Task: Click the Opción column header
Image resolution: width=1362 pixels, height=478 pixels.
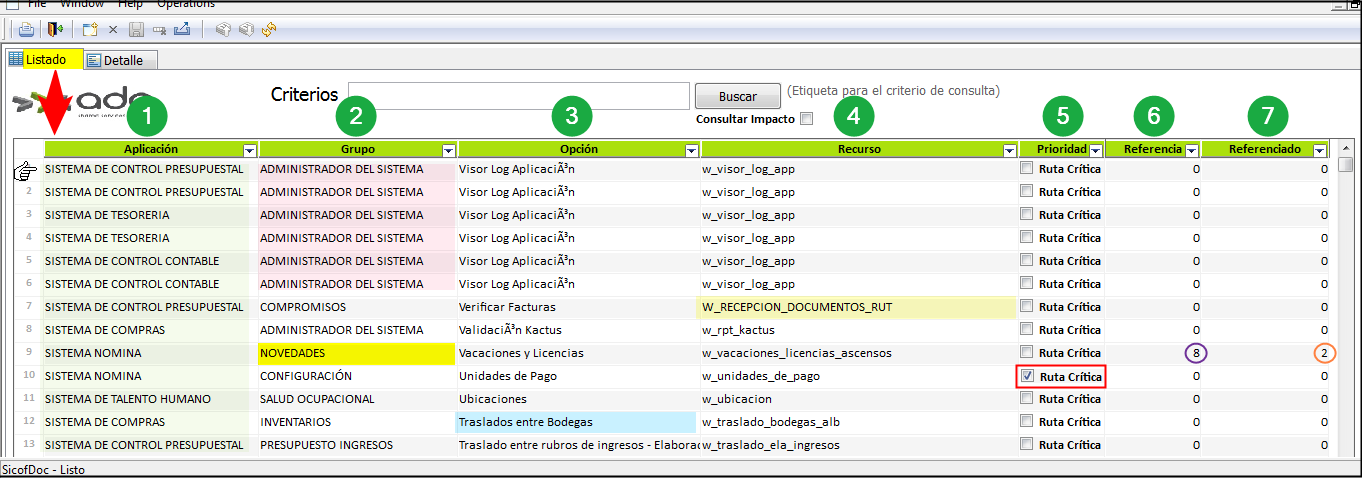Action: pos(570,149)
